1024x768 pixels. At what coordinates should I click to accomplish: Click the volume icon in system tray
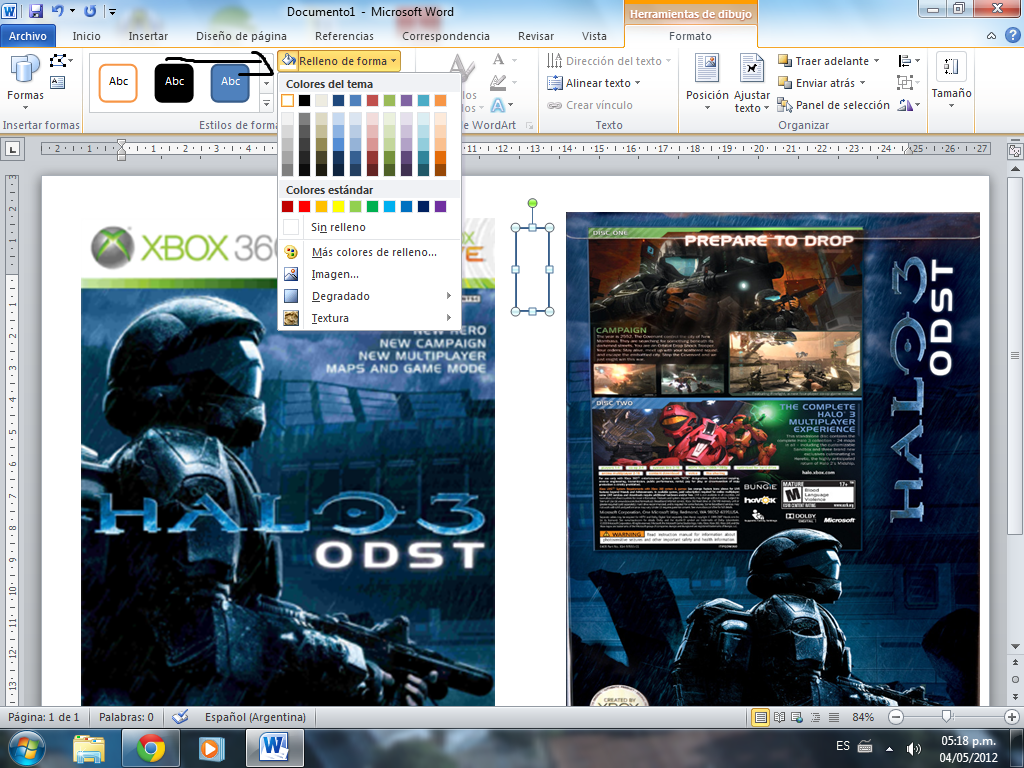[914, 748]
